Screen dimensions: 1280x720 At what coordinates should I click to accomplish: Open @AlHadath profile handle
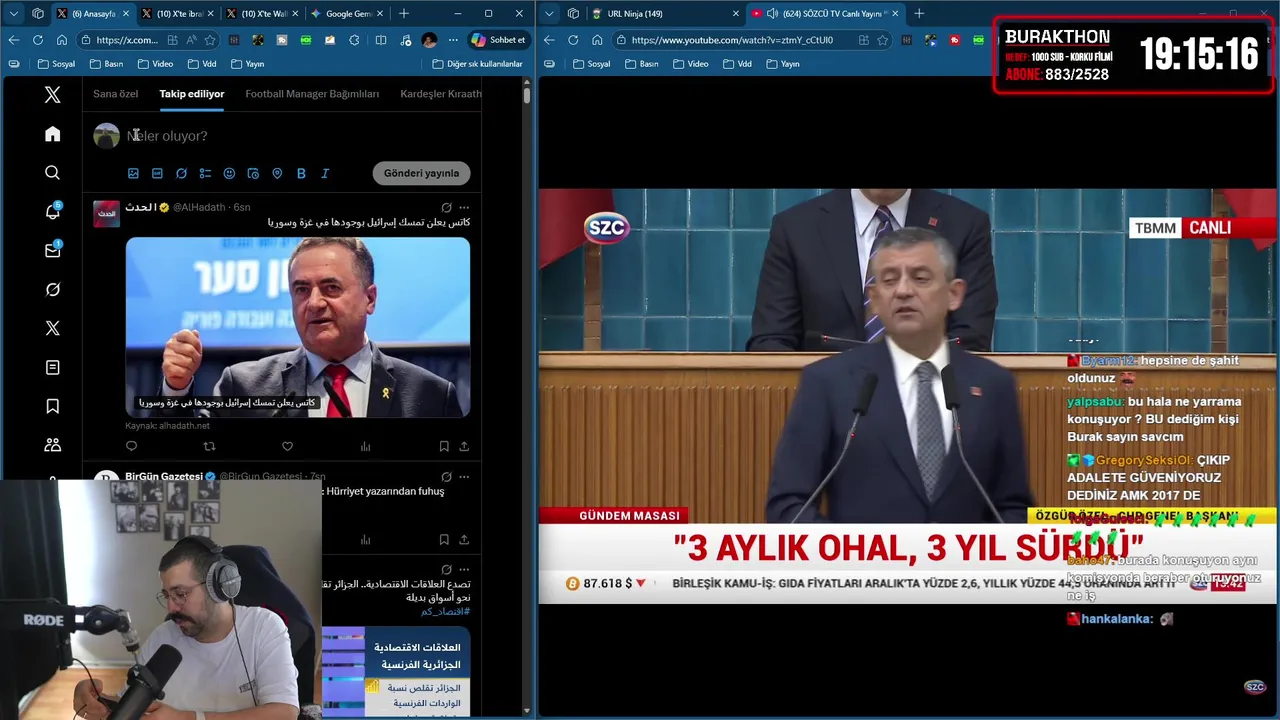(199, 207)
